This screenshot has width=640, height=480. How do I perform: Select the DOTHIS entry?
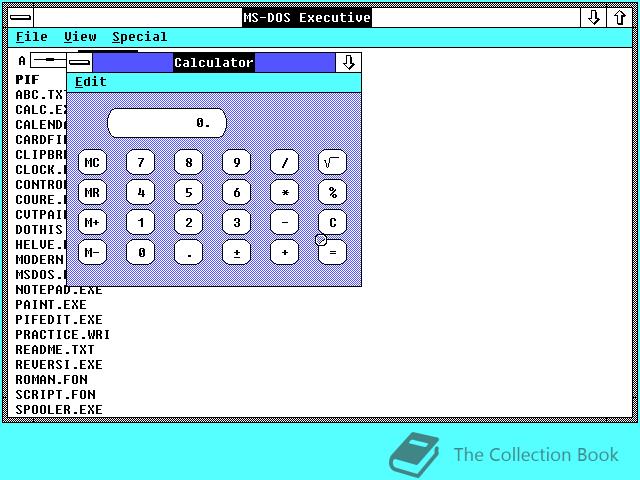pos(40,229)
